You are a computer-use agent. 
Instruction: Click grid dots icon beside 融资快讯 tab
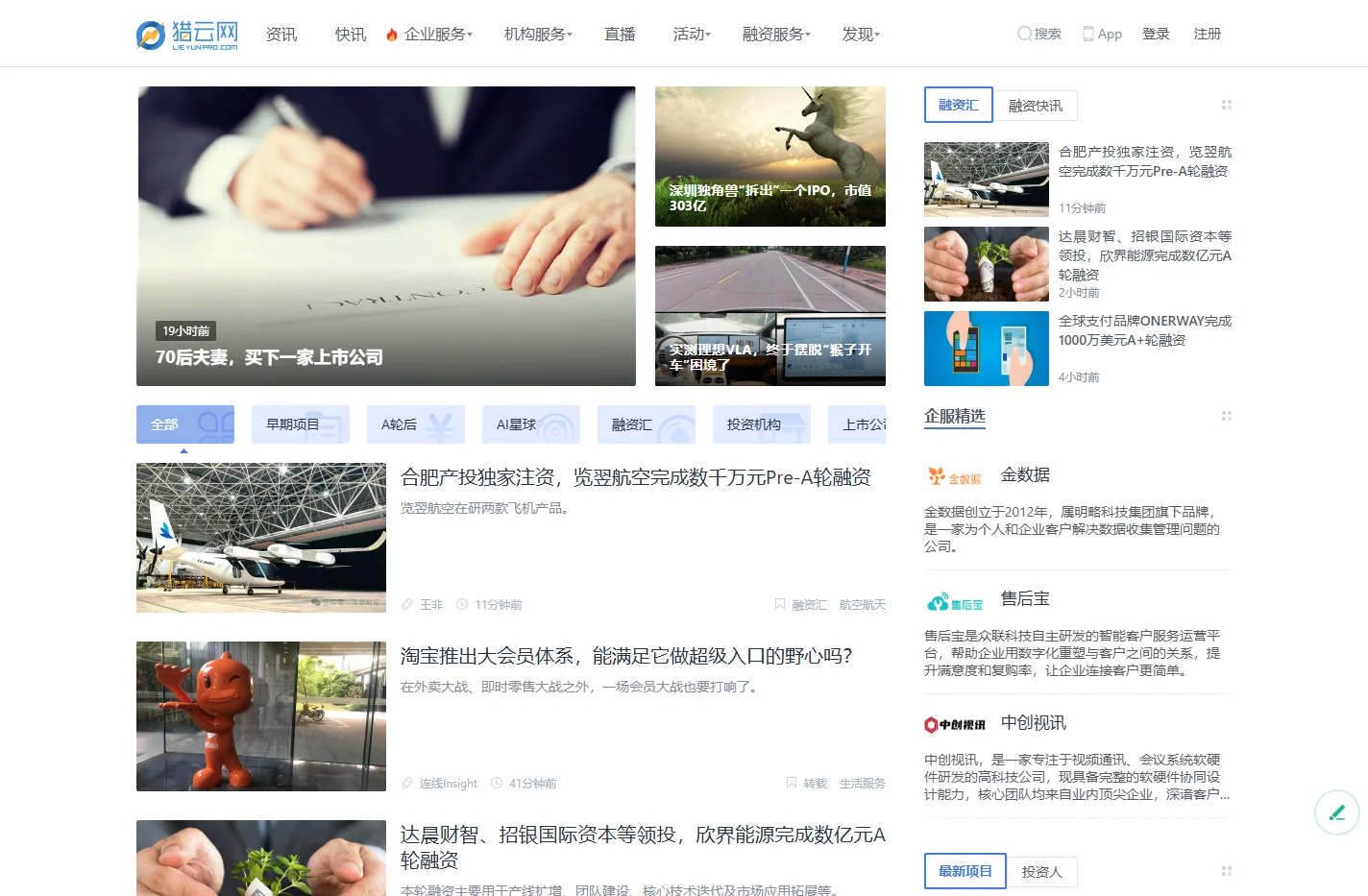(1227, 105)
